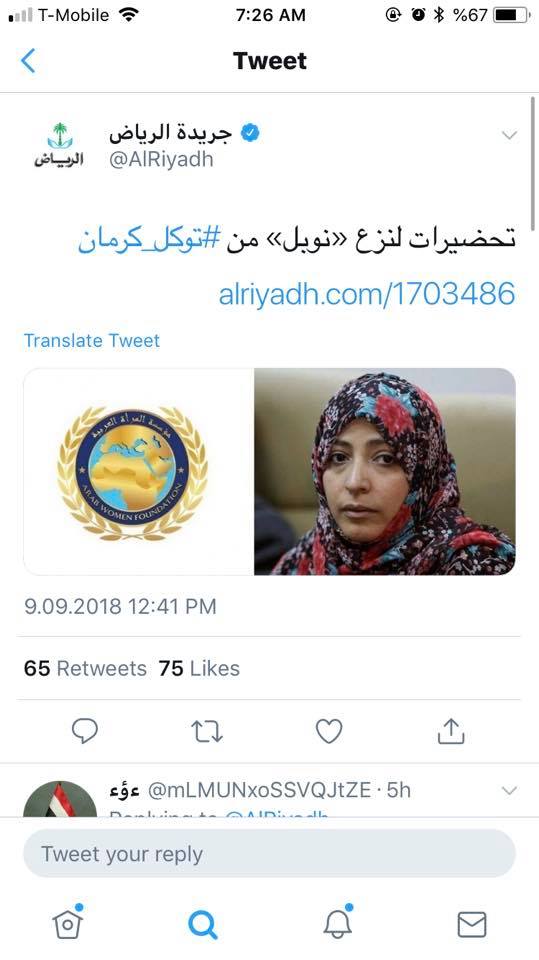The image size is (539, 960).
Task: Retweet using the retweet arrows icon
Action: coord(206,731)
